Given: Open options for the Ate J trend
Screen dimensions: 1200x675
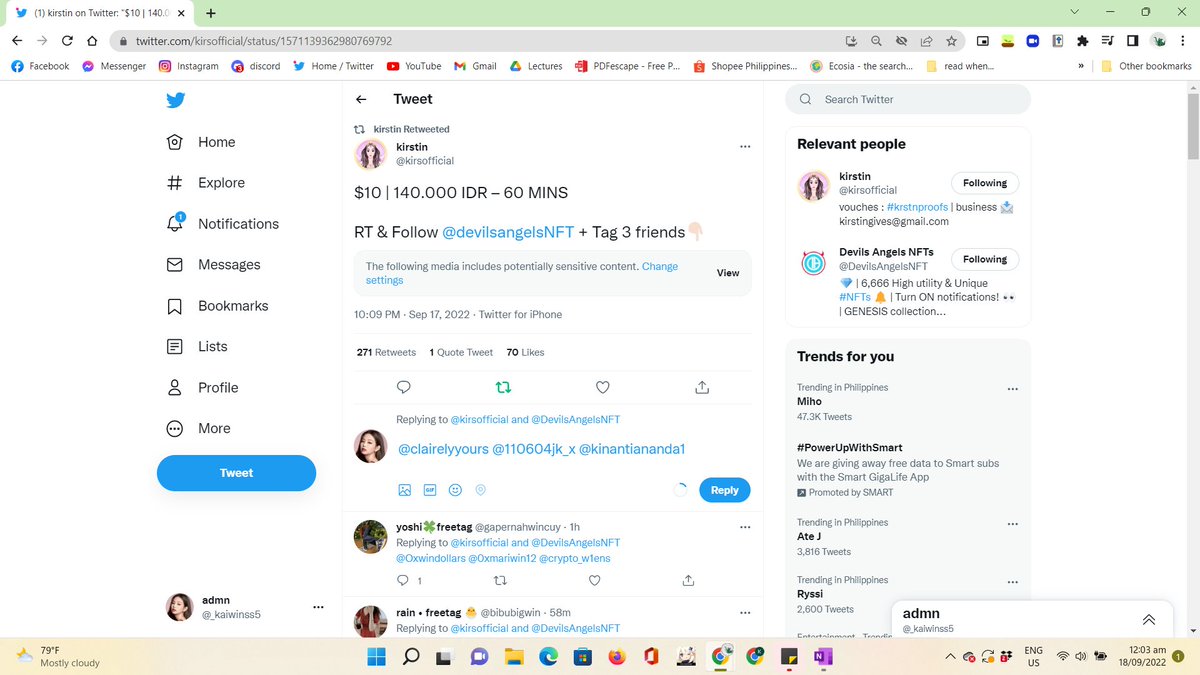Looking at the screenshot, I should 1012,523.
